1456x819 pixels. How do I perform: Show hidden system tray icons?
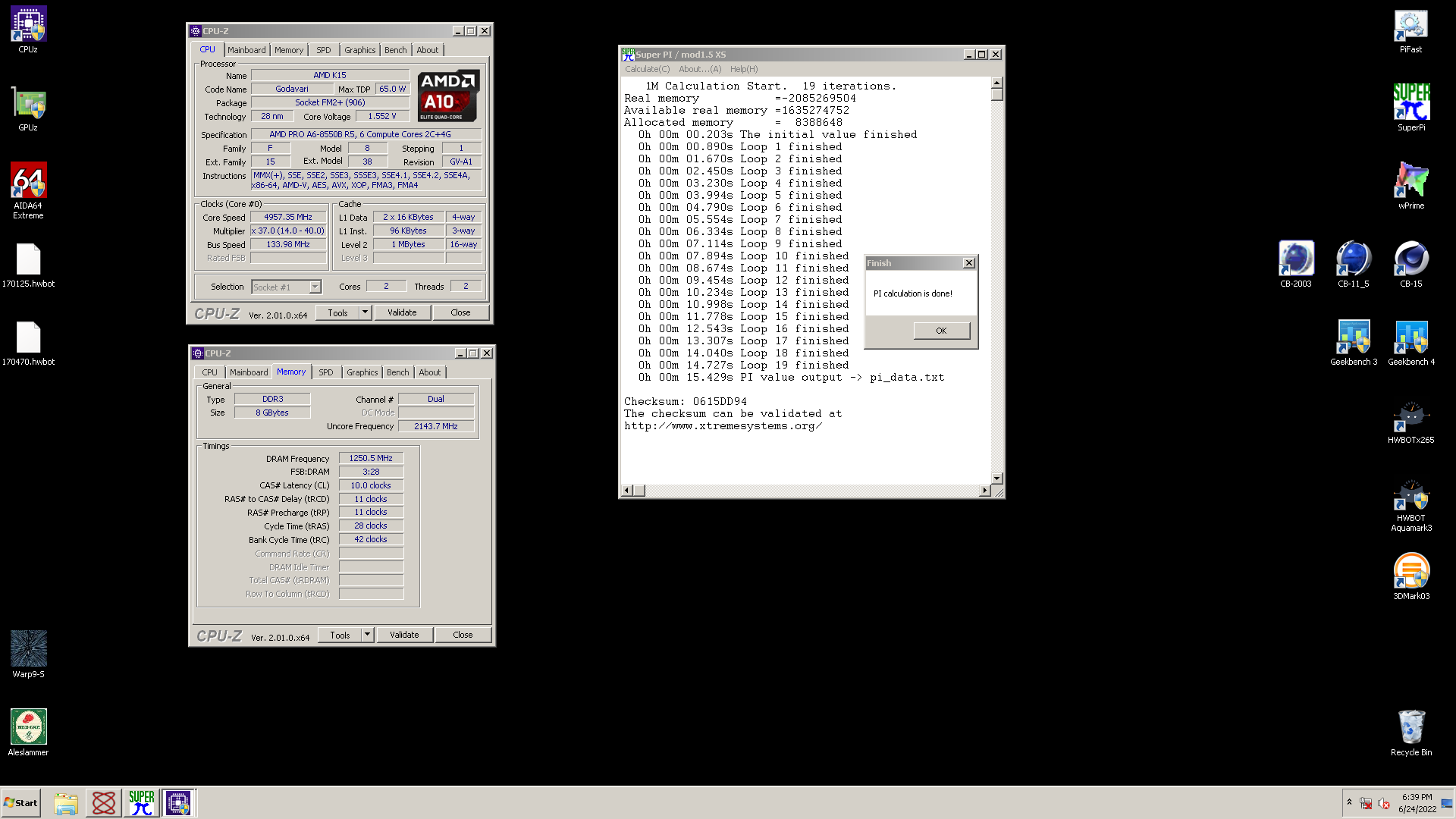pos(1349,802)
